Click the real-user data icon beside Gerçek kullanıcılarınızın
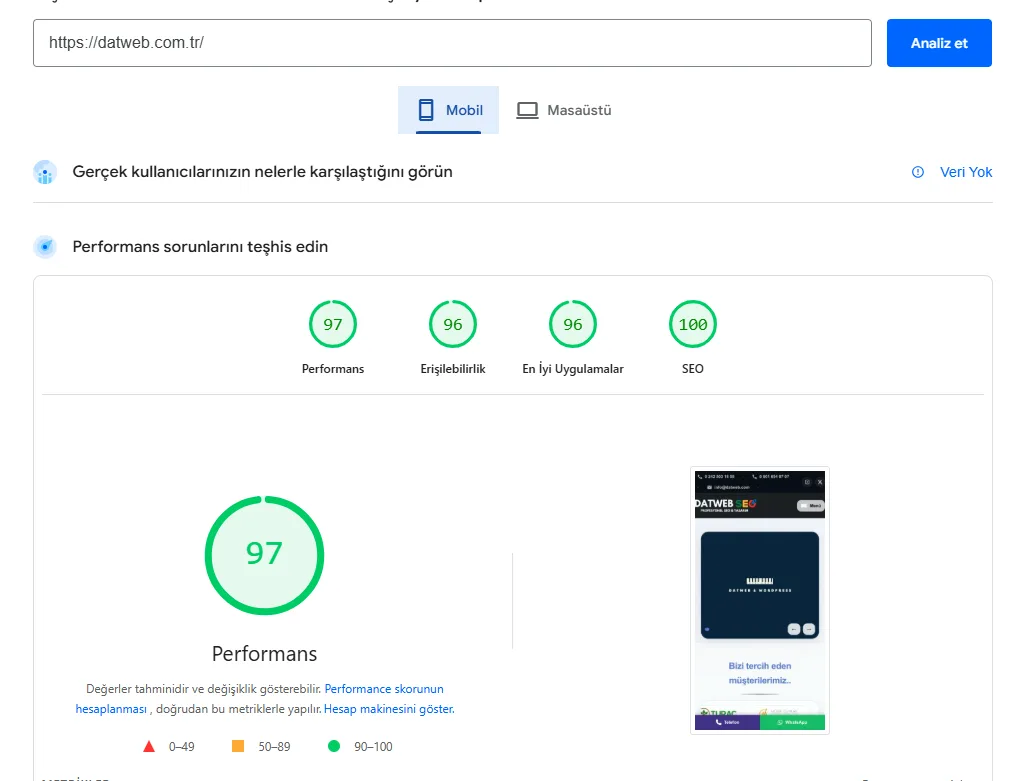The width and height of the screenshot is (1029, 781). (x=44, y=172)
